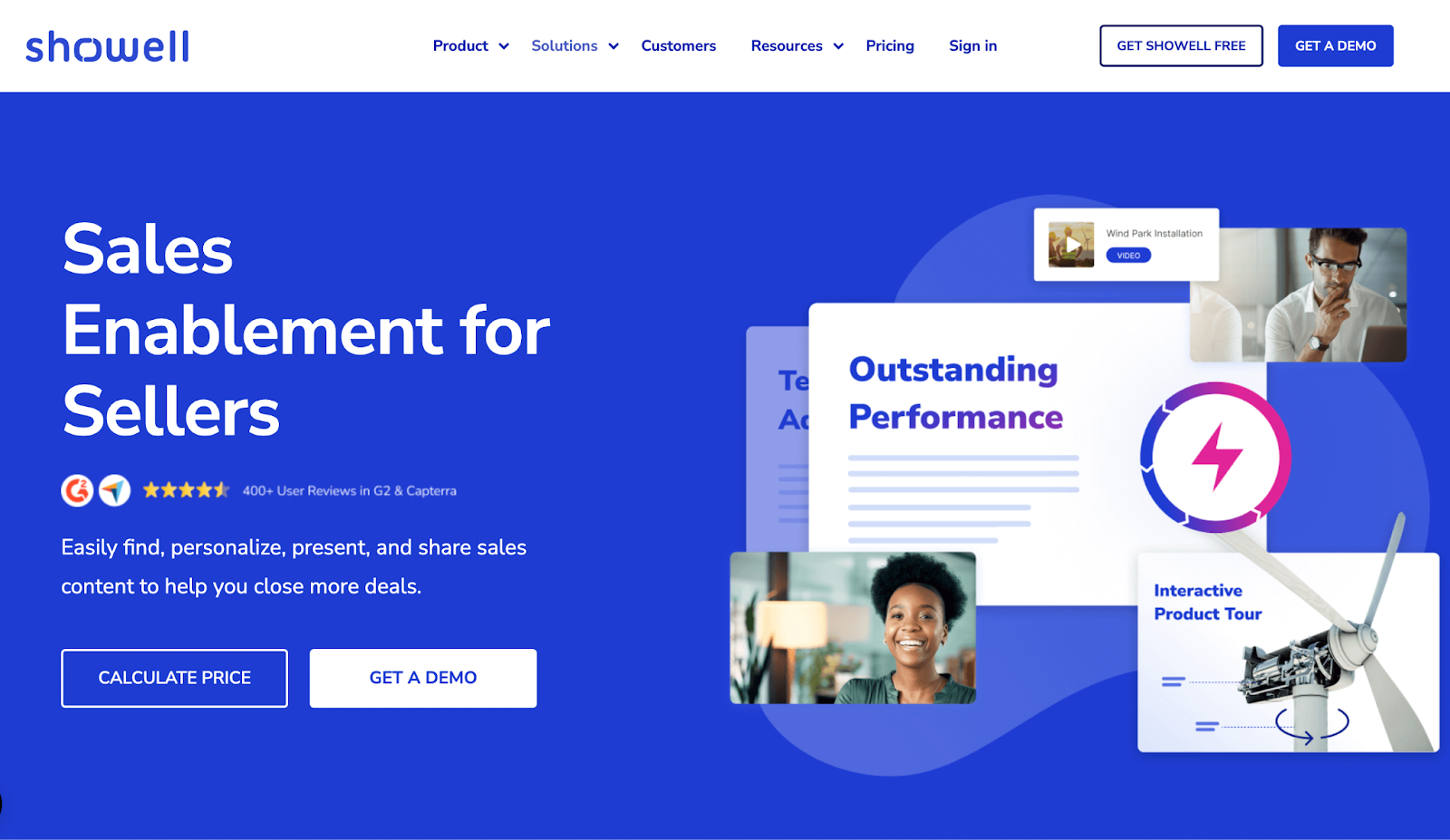Go to the Customers page
This screenshot has height=840, width=1450.
[x=679, y=46]
